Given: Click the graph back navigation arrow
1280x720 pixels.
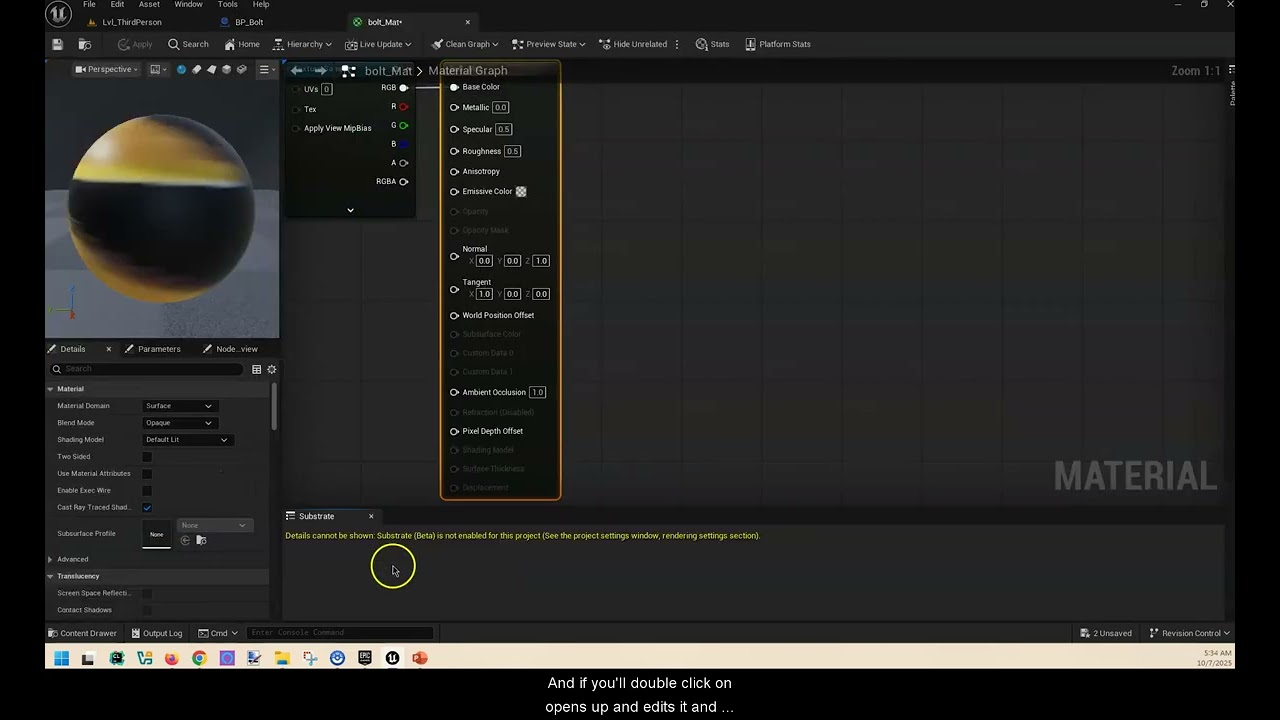Looking at the screenshot, I should click(297, 70).
